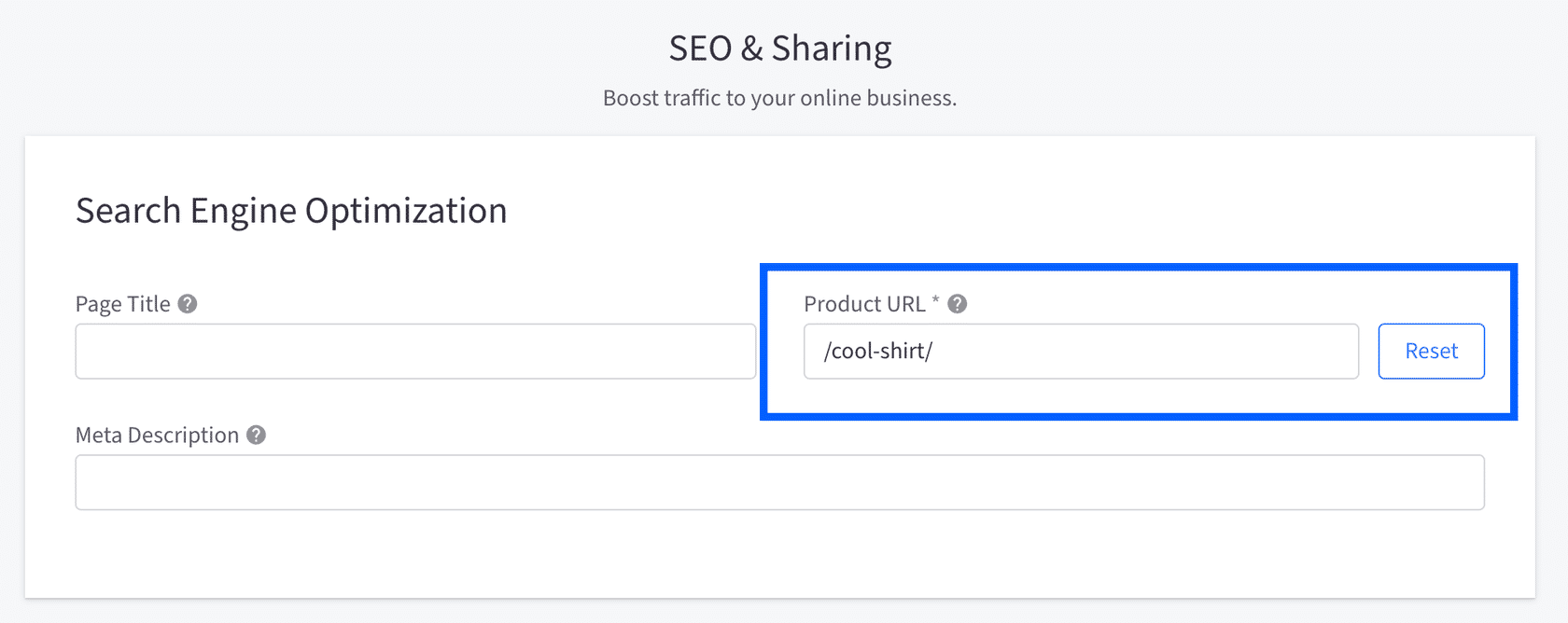Viewport: 1568px width, 623px height.
Task: Click the word "Sharing" in the top heading
Action: tap(832, 48)
